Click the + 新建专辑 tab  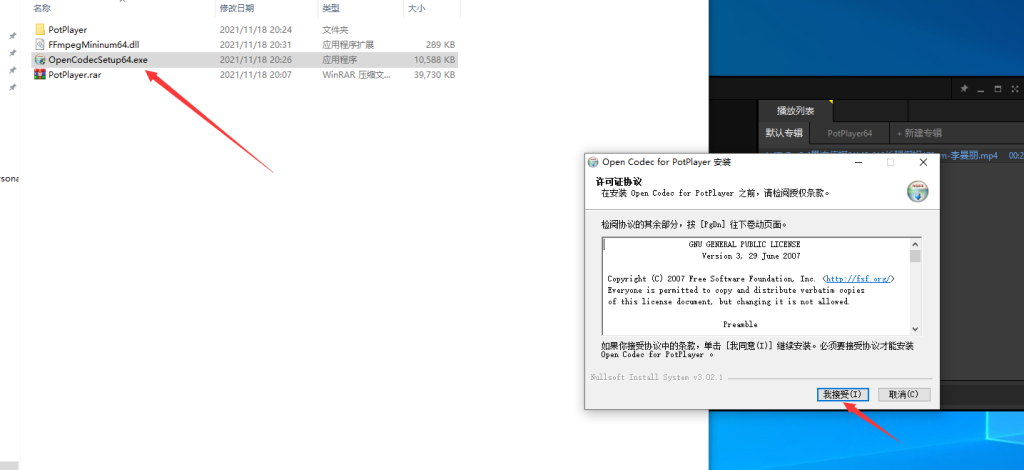[x=919, y=133]
